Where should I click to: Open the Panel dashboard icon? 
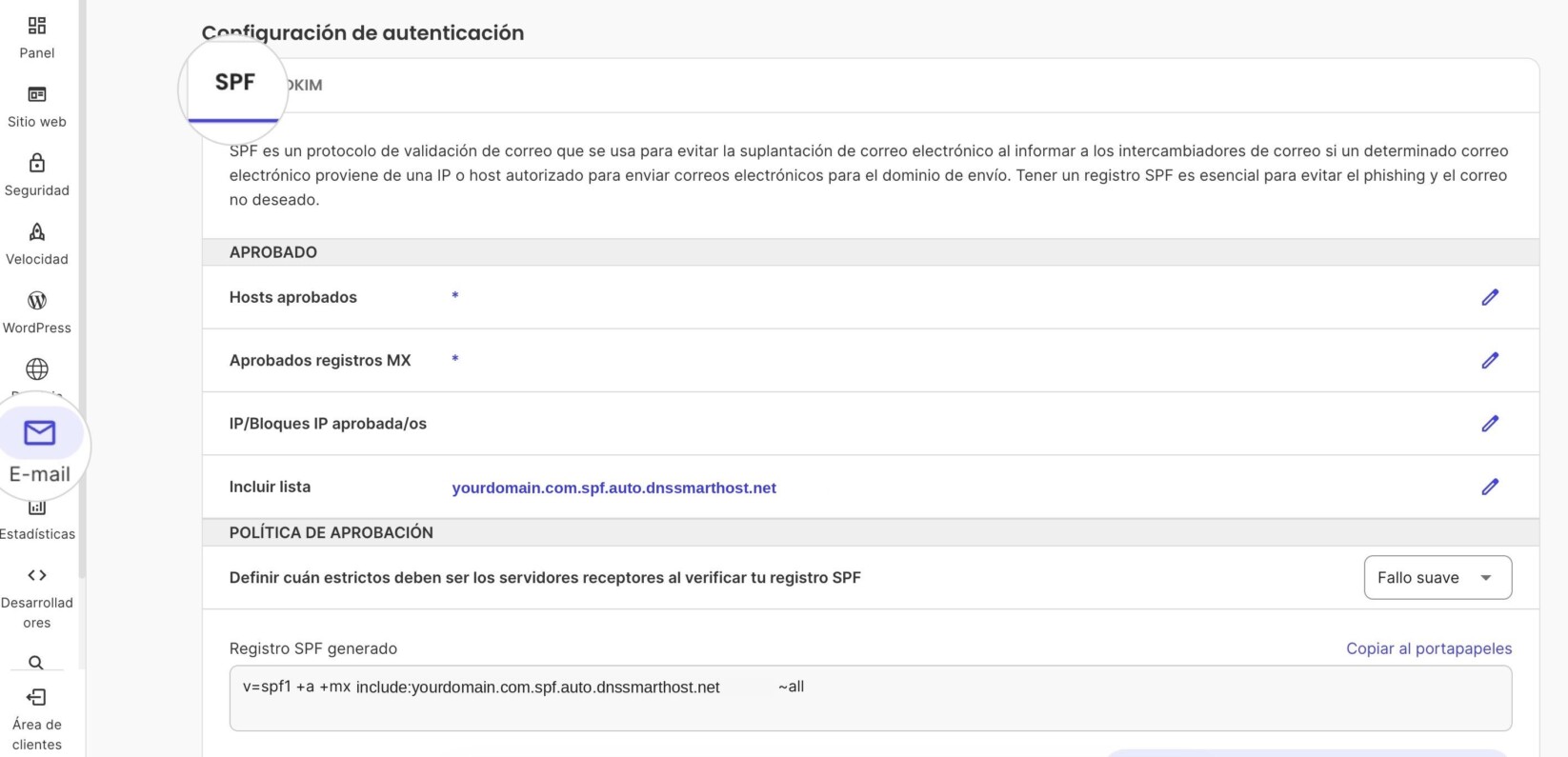tap(37, 26)
